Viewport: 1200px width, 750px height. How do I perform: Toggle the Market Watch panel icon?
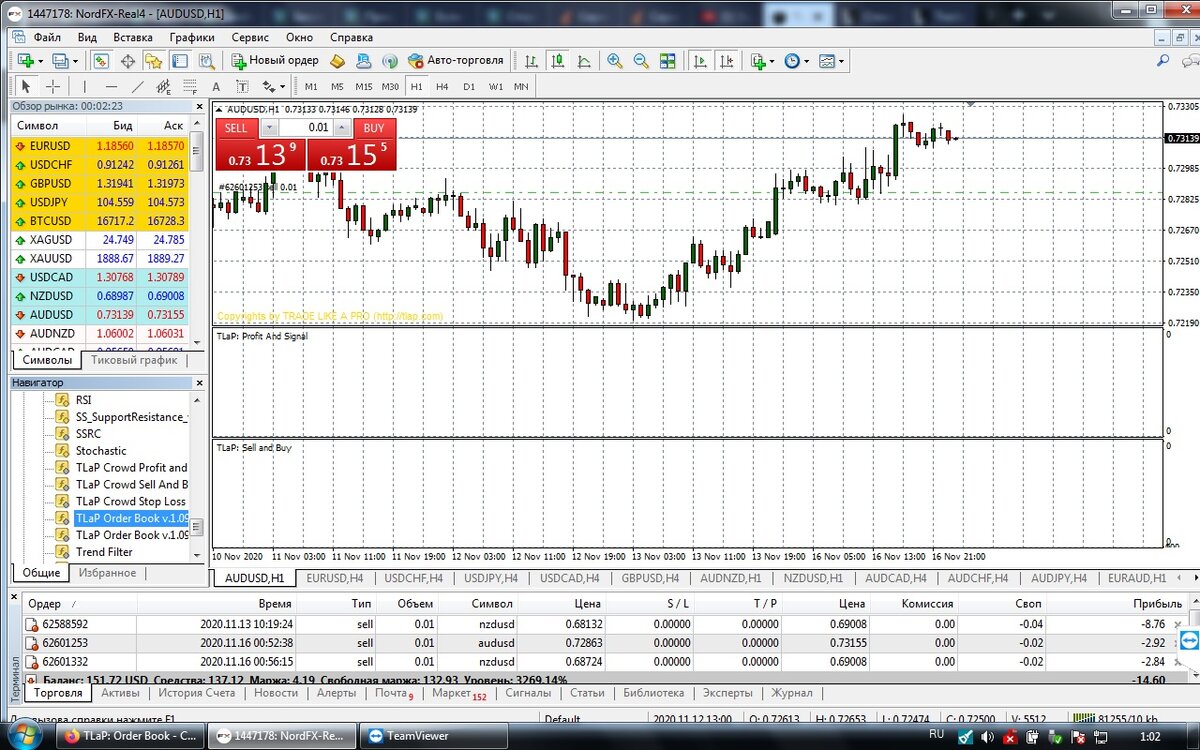[102, 61]
